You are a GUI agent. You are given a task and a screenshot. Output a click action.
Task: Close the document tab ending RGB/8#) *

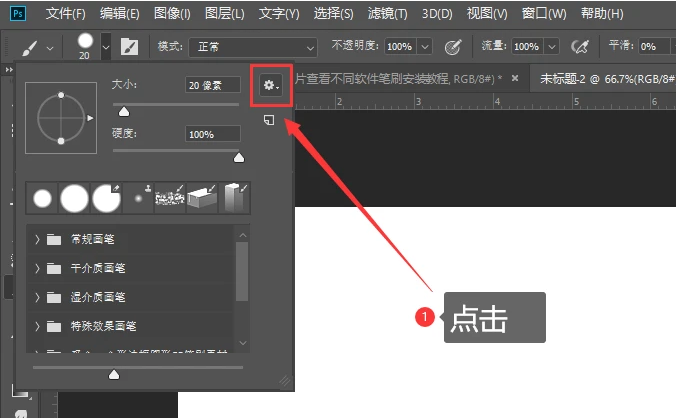click(515, 78)
